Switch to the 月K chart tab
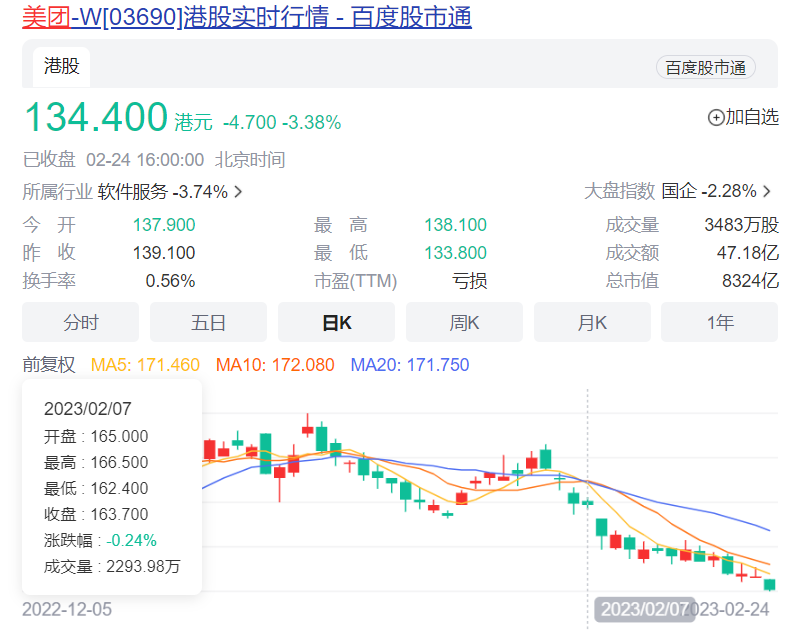The width and height of the screenshot is (797, 630). (593, 322)
